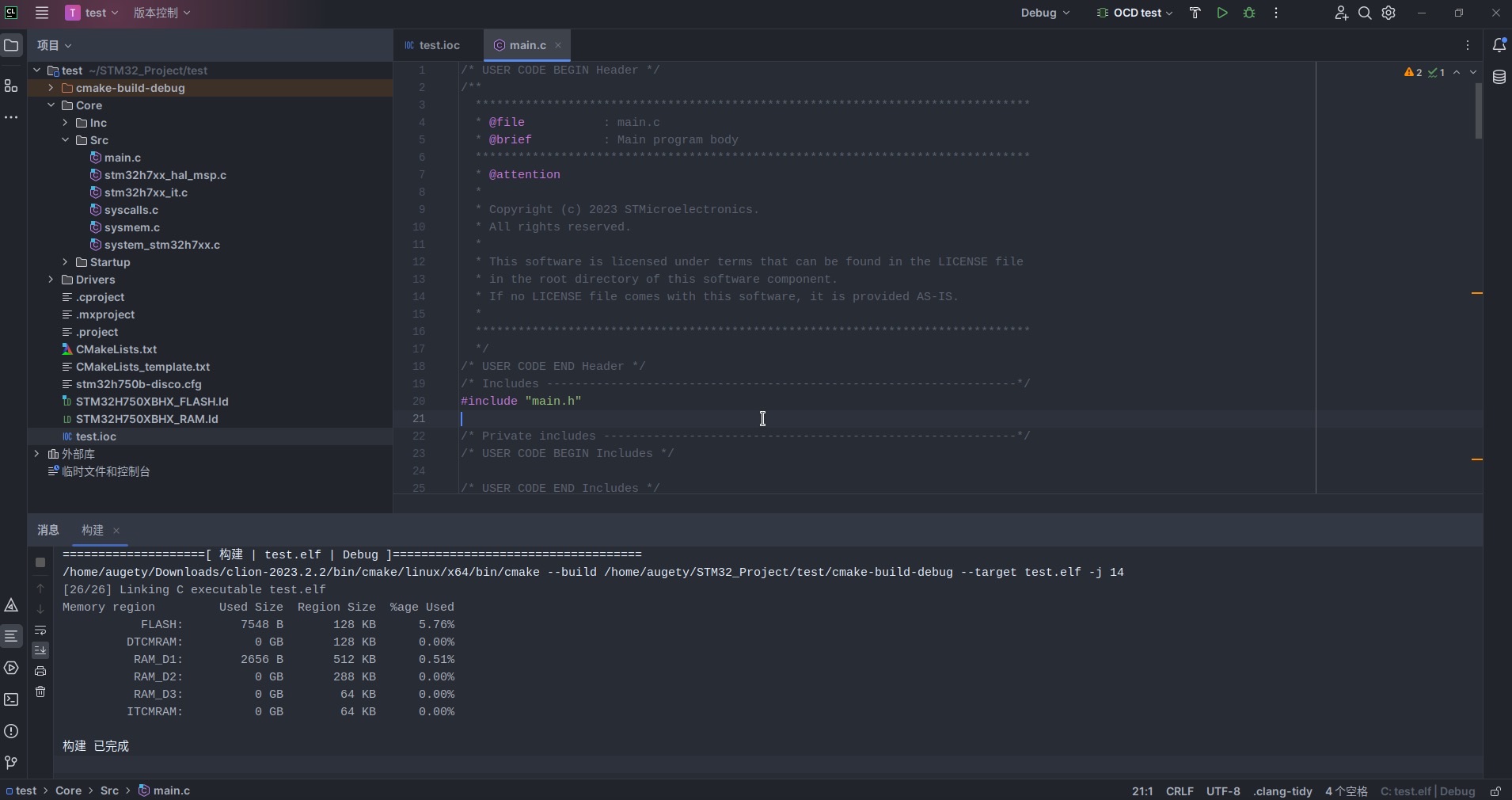
Task: Click the Build hammer icon
Action: (1195, 13)
